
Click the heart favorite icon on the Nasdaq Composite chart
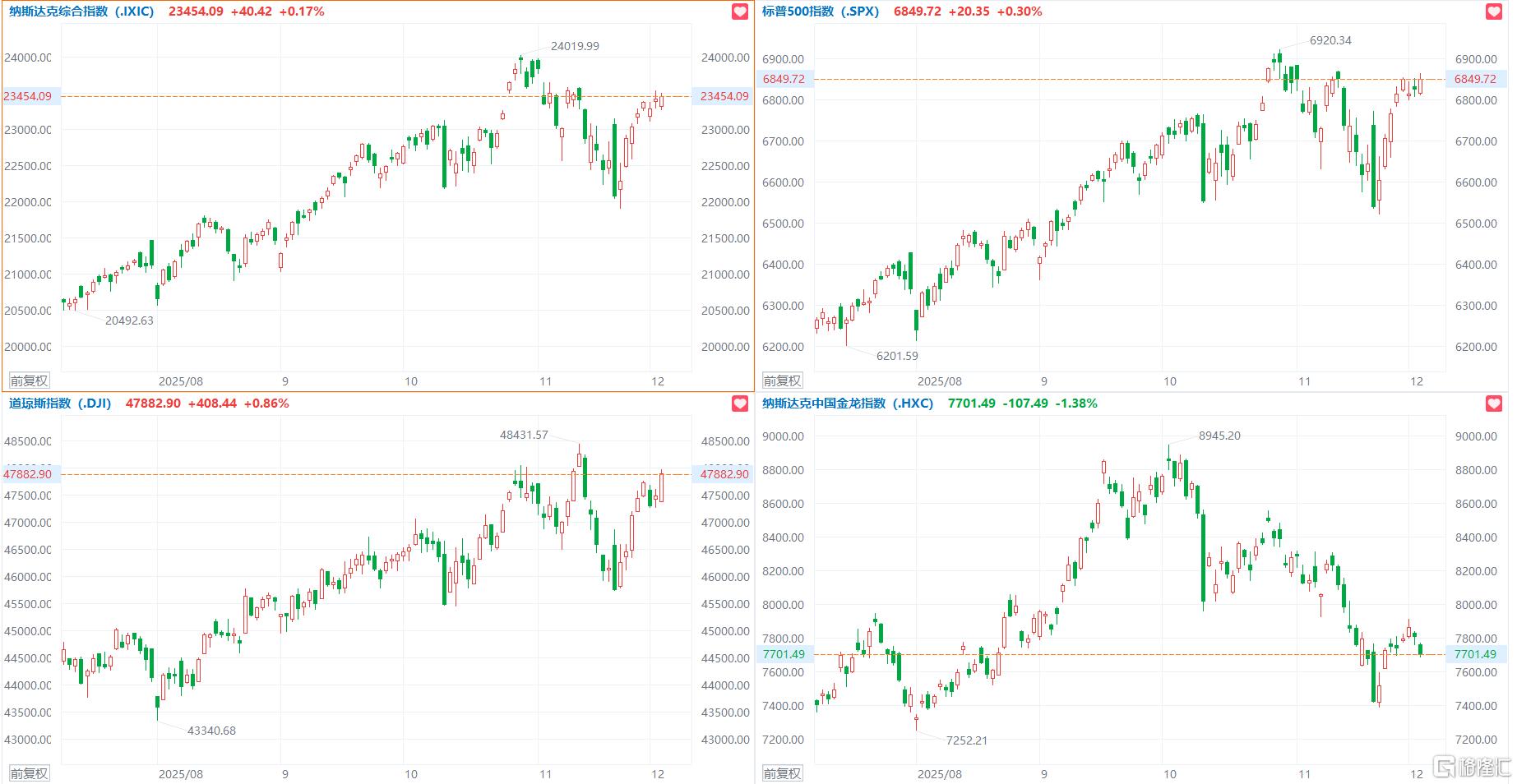(740, 12)
